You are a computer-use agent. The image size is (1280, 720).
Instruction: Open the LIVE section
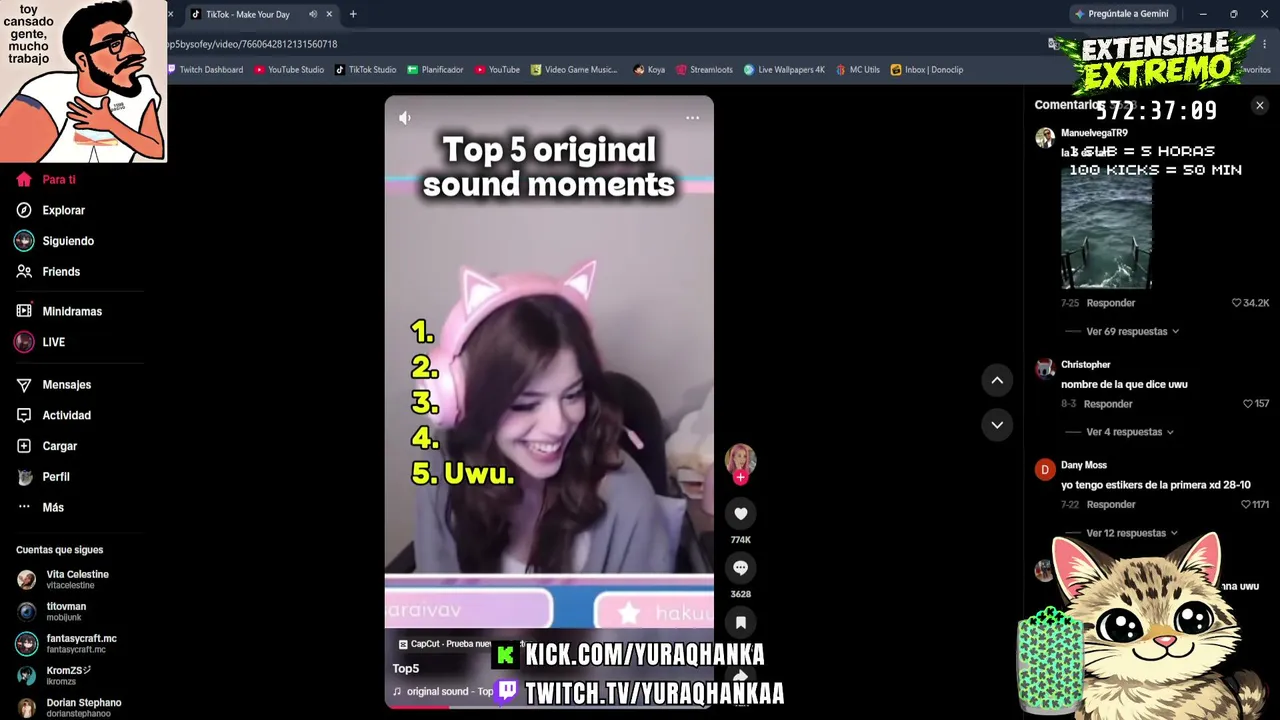click(x=40, y=342)
